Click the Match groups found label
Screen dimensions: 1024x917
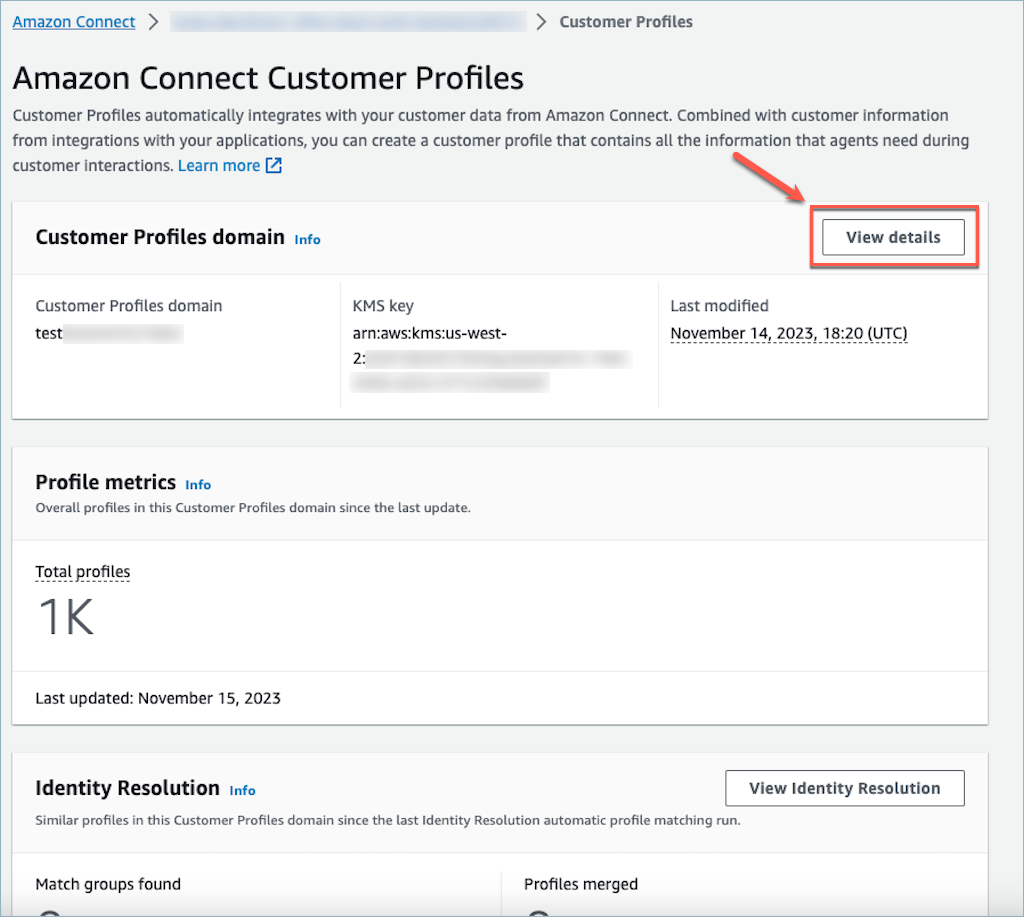[x=108, y=884]
